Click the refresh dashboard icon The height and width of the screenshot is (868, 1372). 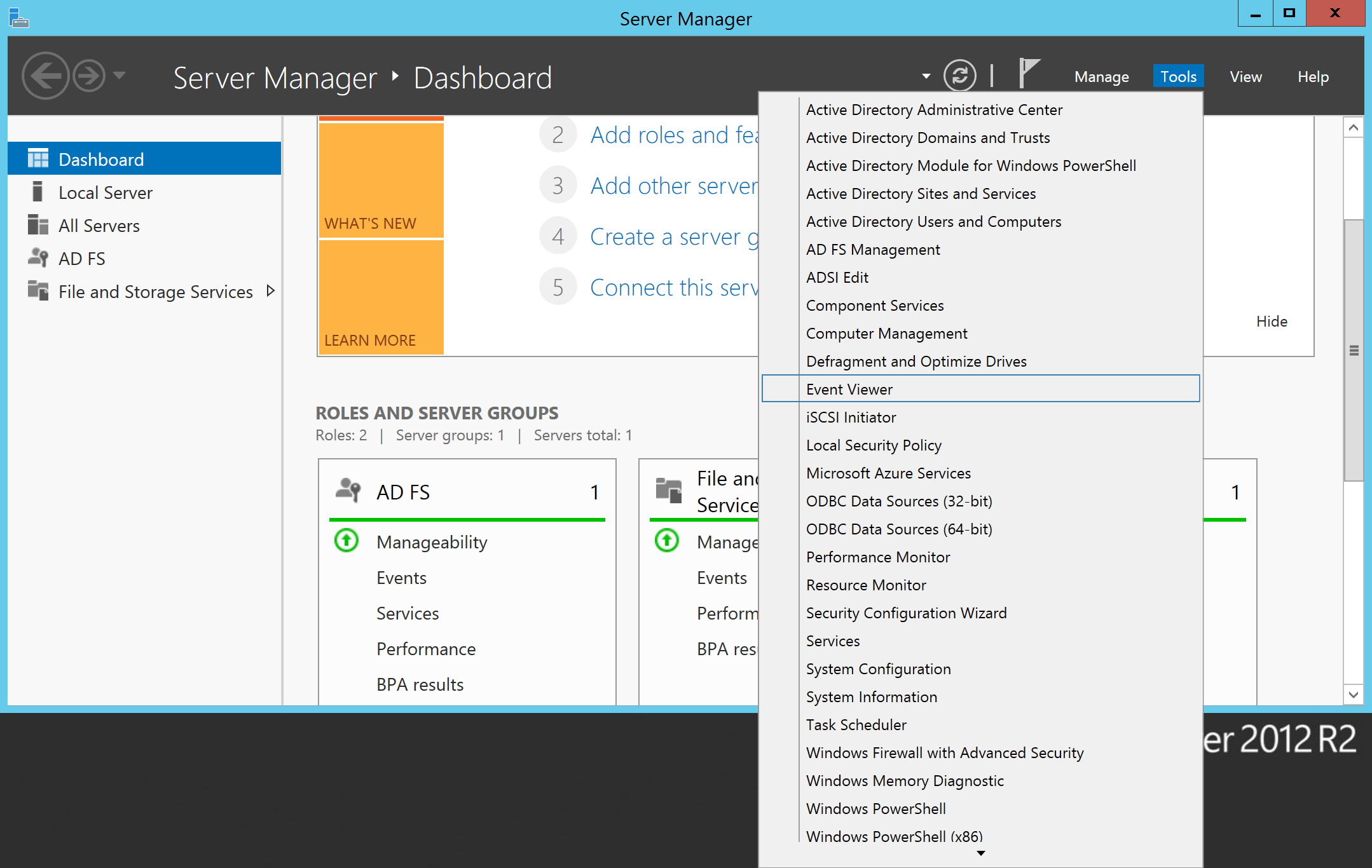(959, 76)
